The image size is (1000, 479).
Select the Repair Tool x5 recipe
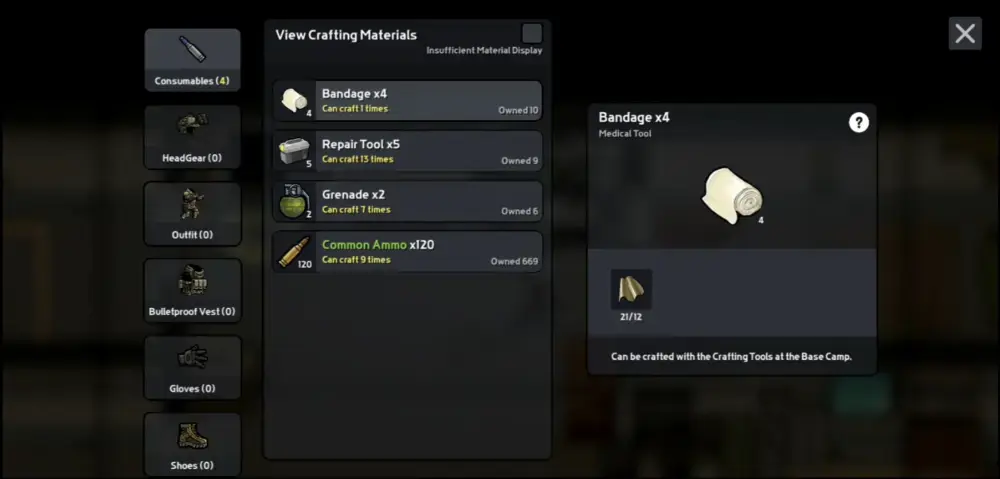(408, 151)
